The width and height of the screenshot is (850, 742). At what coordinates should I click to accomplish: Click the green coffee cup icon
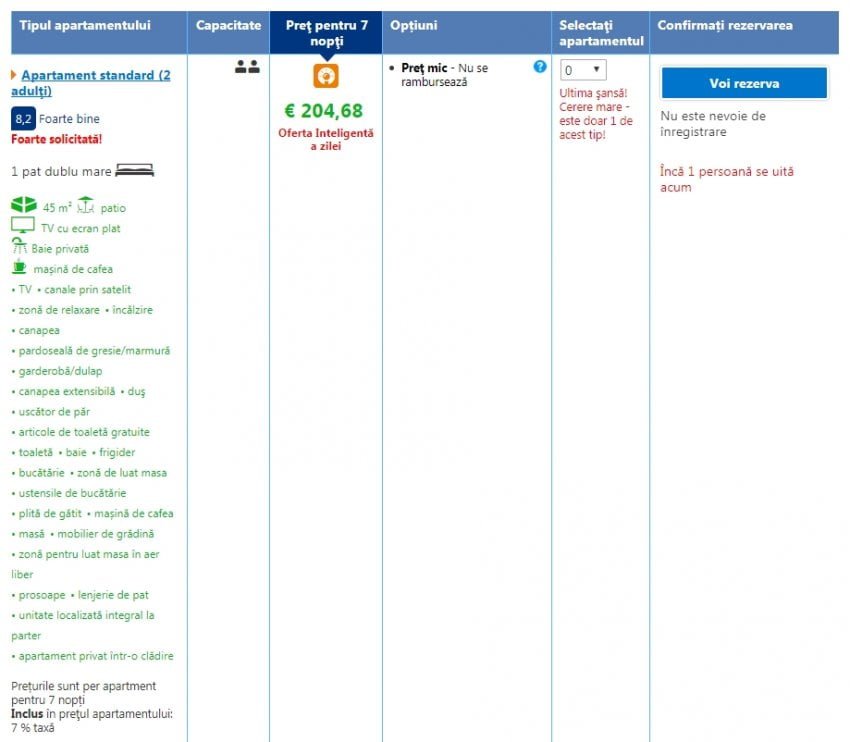click(x=19, y=267)
